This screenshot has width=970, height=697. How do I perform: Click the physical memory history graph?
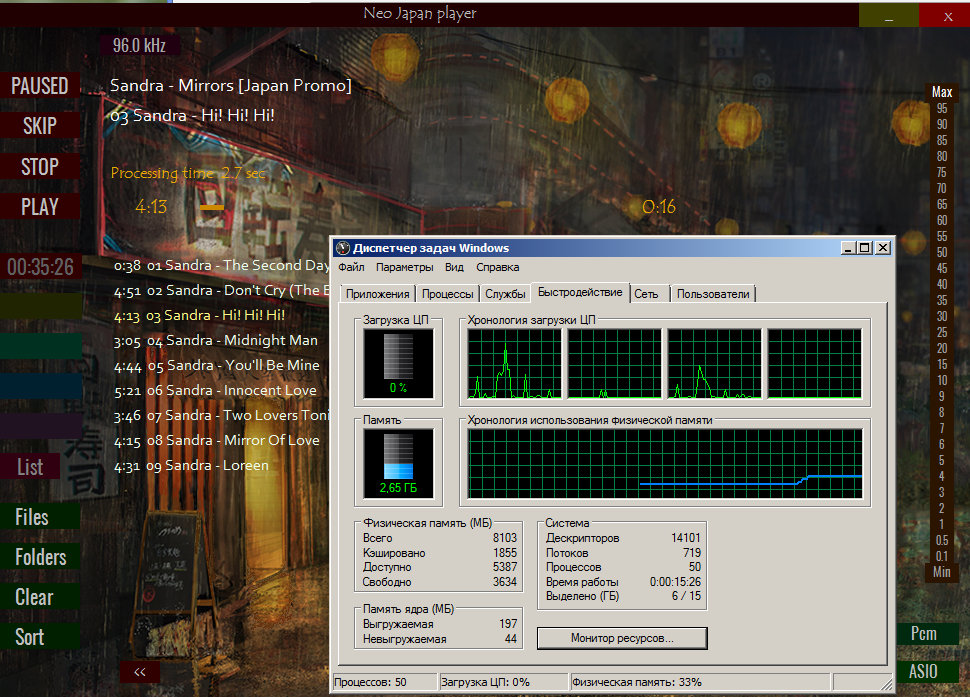(x=665, y=464)
